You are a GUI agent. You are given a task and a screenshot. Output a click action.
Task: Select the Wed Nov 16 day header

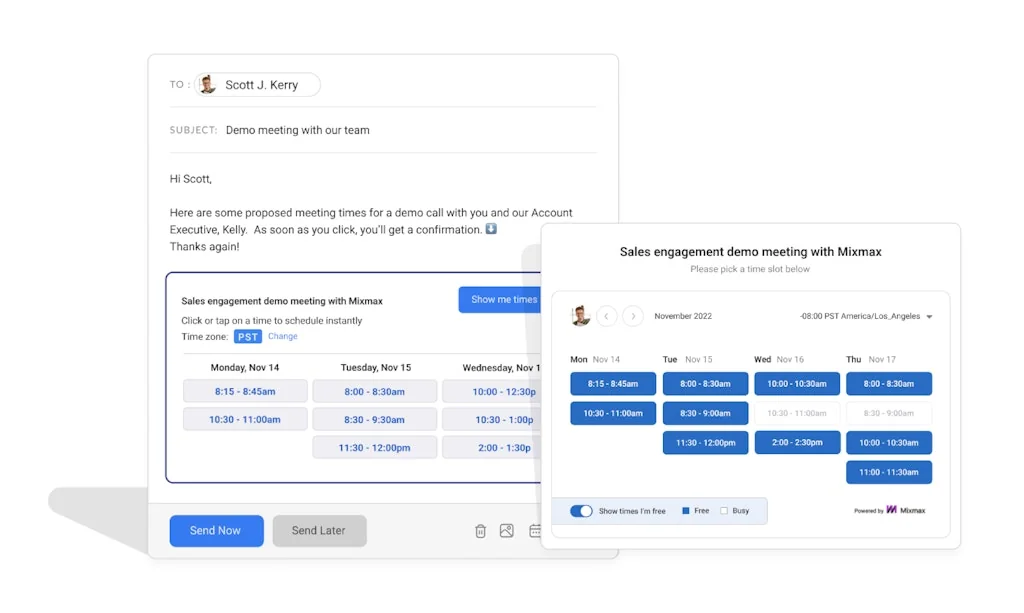point(780,359)
